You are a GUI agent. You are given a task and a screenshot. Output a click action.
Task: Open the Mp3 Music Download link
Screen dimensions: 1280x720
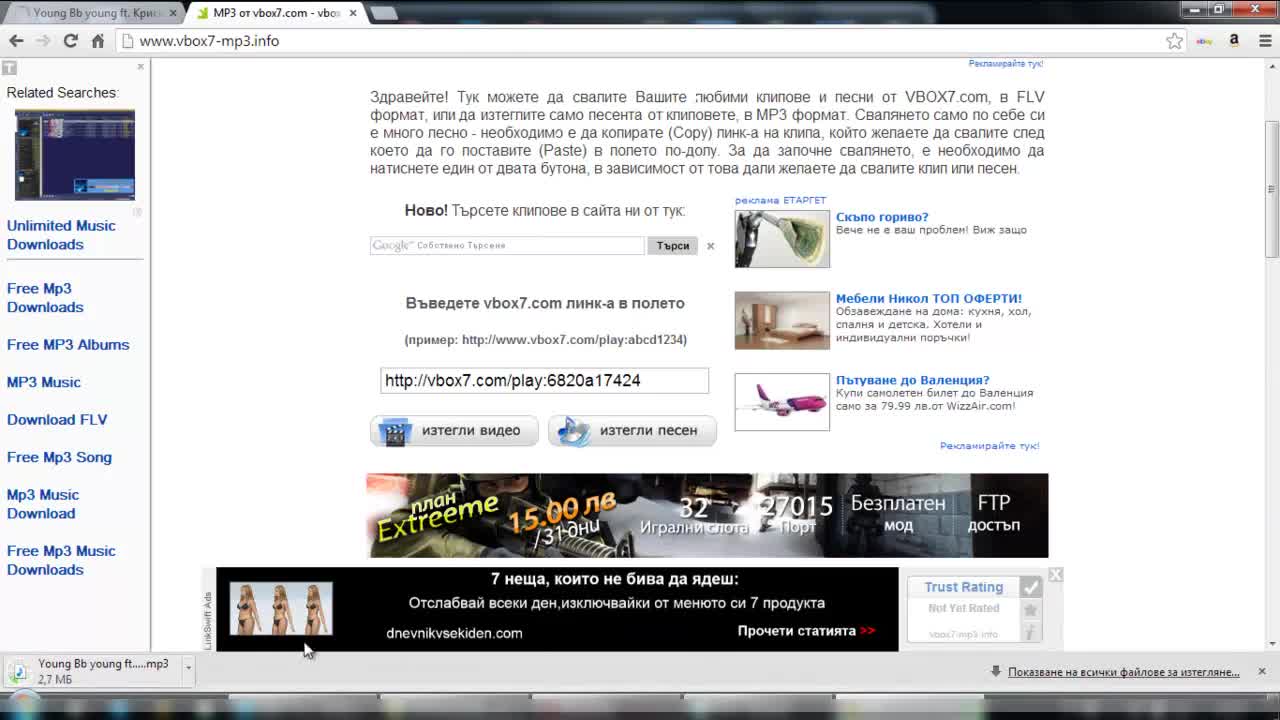coord(43,504)
